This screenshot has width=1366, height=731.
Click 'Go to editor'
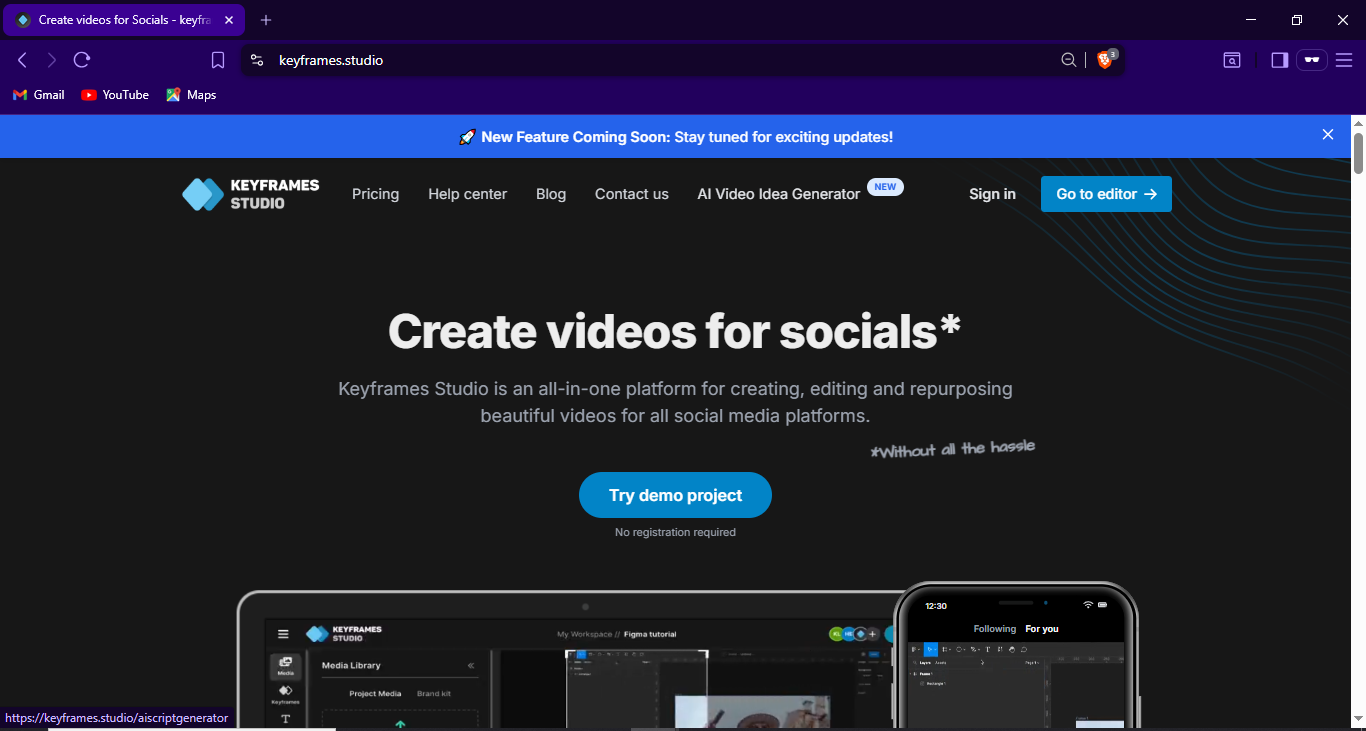pyautogui.click(x=1106, y=193)
